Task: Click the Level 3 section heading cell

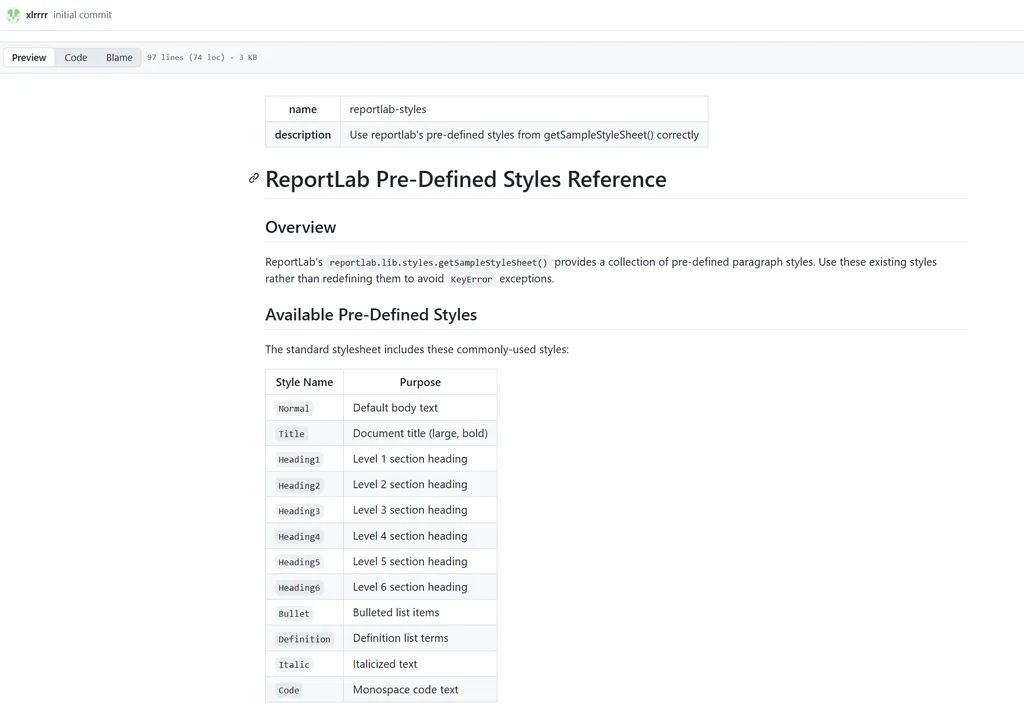Action: click(420, 511)
